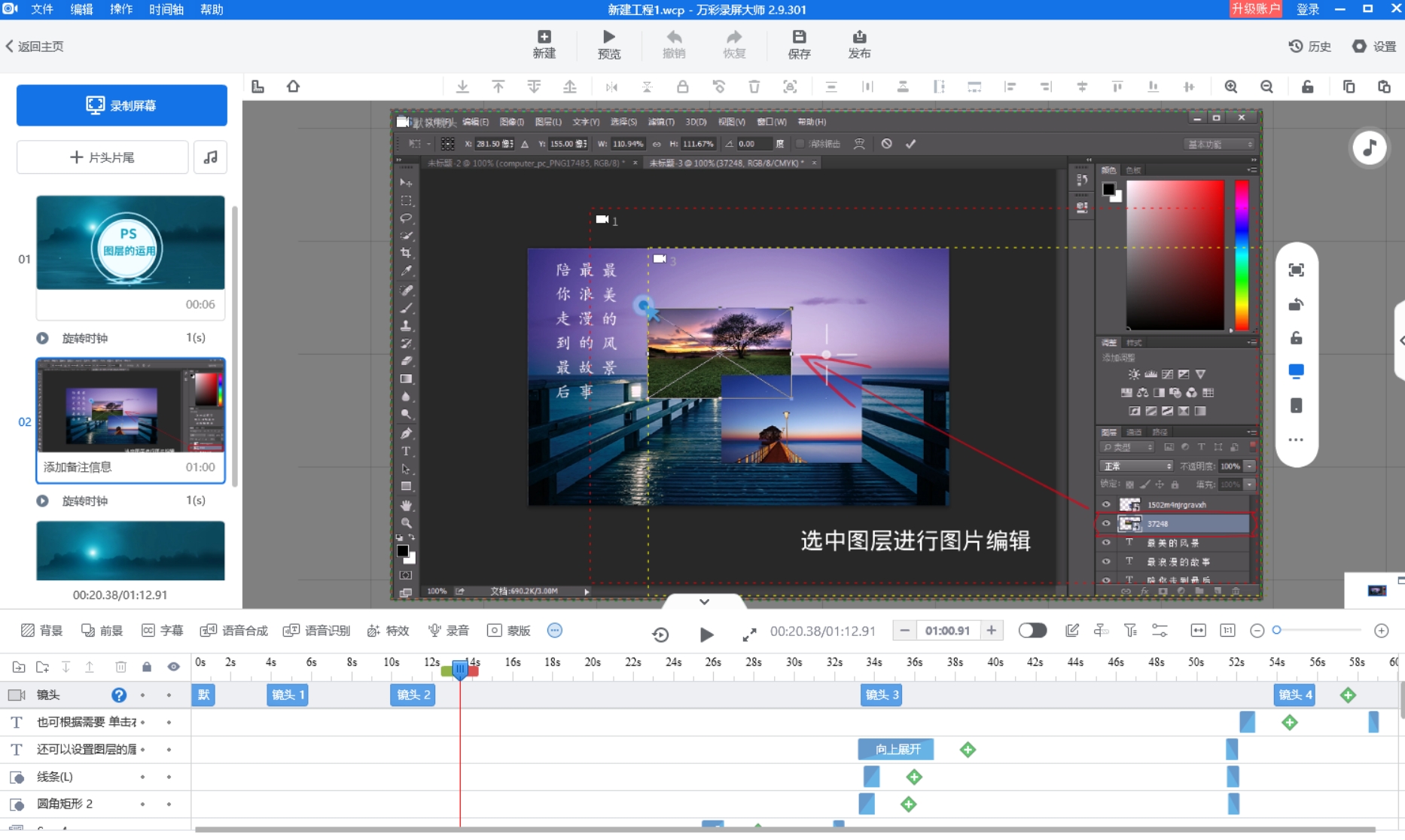Select the 向上展开 animation clip
Screen dimensions: 1405x840
896,749
